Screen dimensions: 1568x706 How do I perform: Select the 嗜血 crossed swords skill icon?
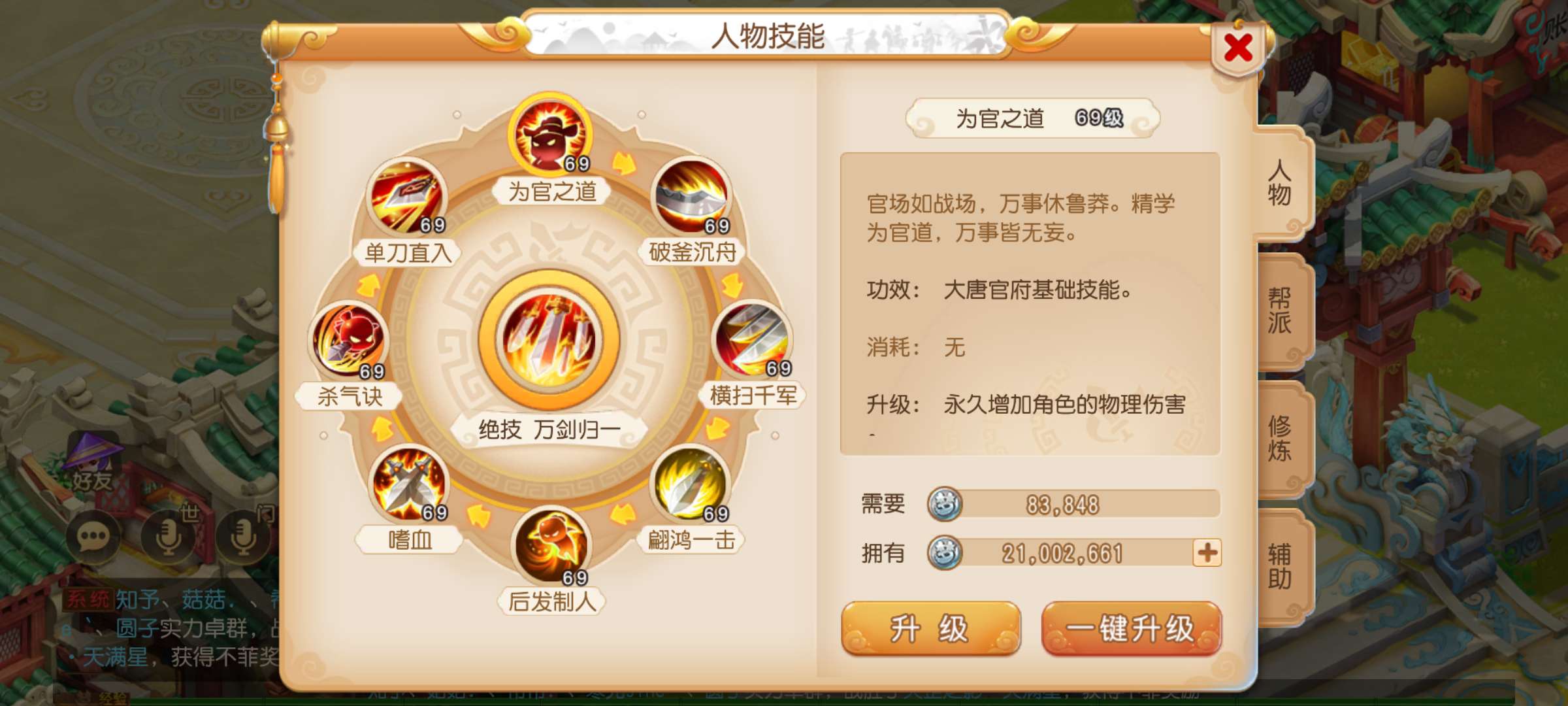(x=410, y=484)
